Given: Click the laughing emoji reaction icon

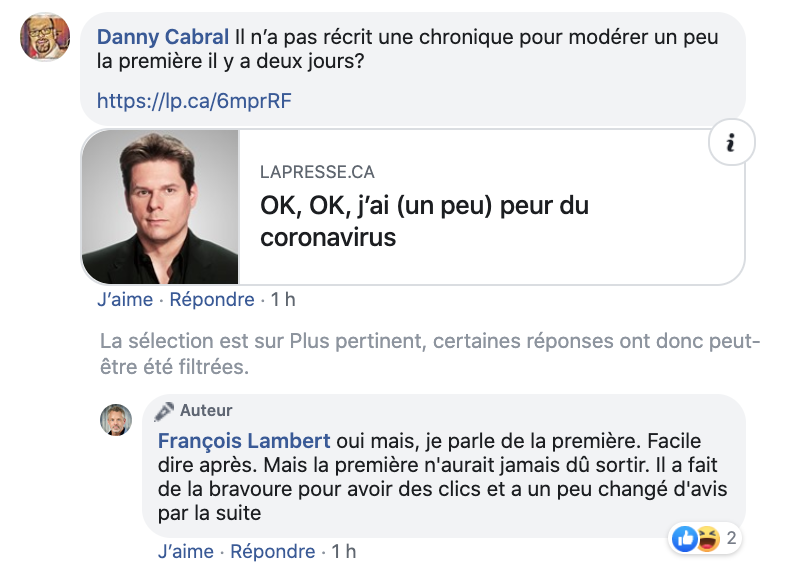Looking at the screenshot, I should point(708,539).
